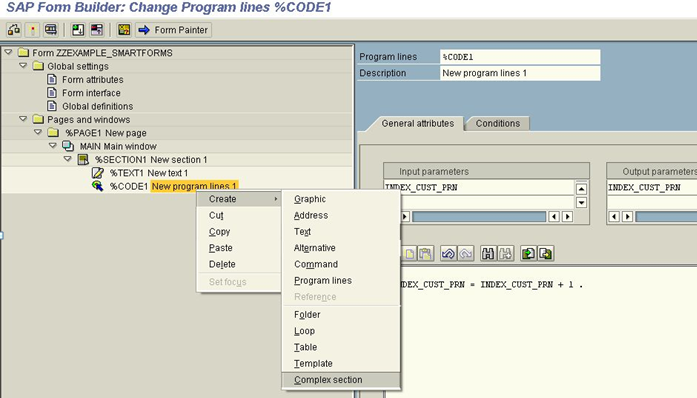Click the paste clipboard icon in editor toolbar
This screenshot has height=398, width=697.
click(x=425, y=253)
